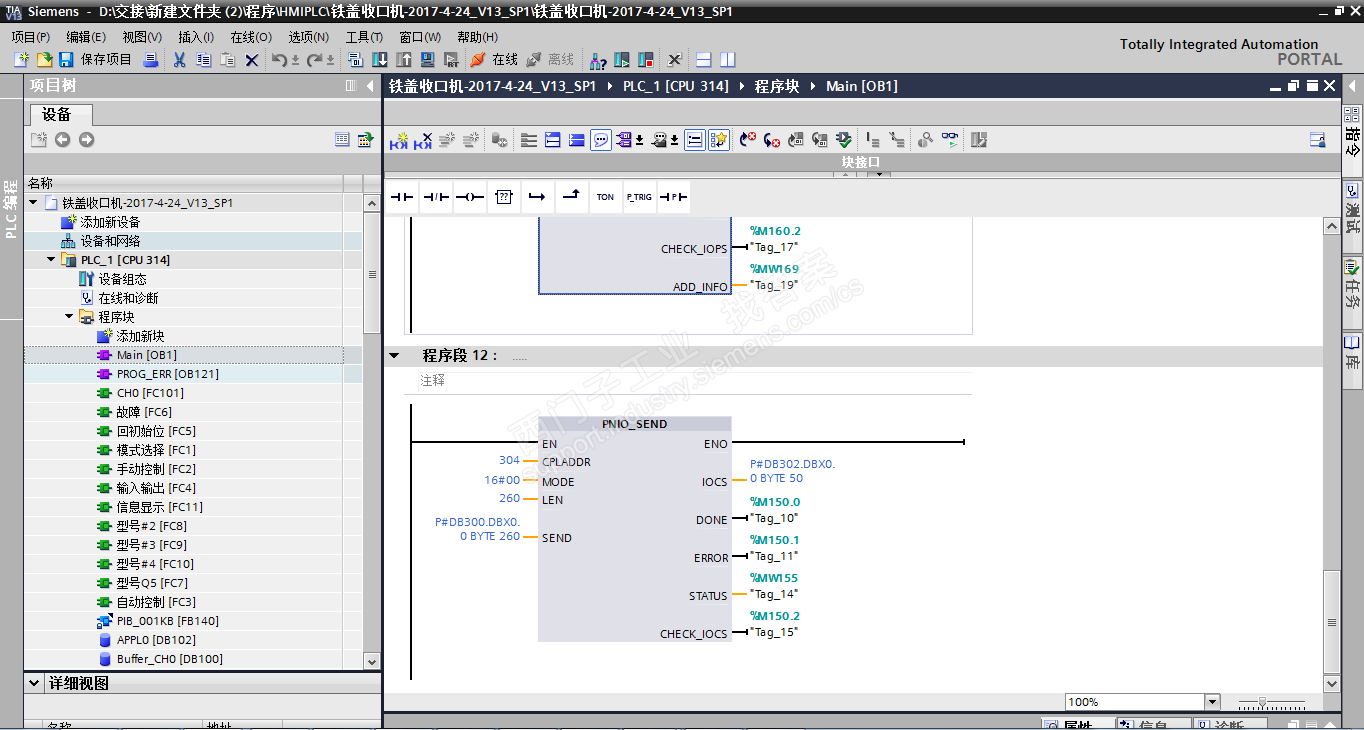Delete using the X icon in main toolbar
The width and height of the screenshot is (1364, 730).
(x=251, y=60)
